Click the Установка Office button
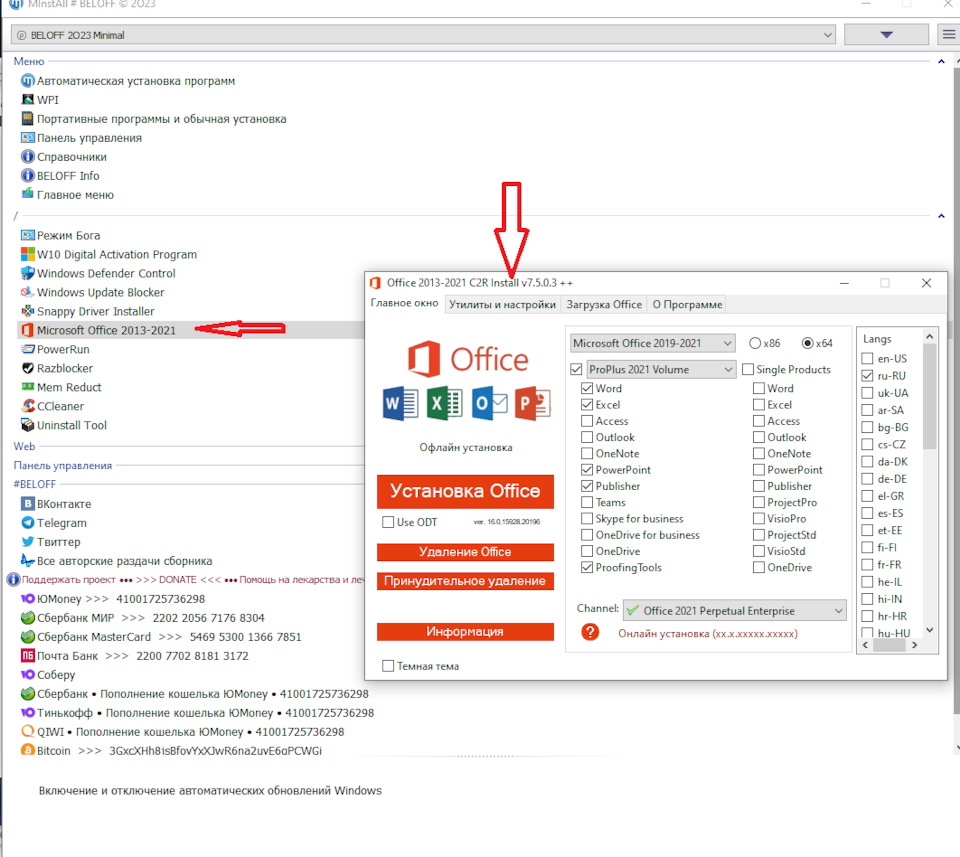The width and height of the screenshot is (960, 857). pyautogui.click(x=465, y=491)
